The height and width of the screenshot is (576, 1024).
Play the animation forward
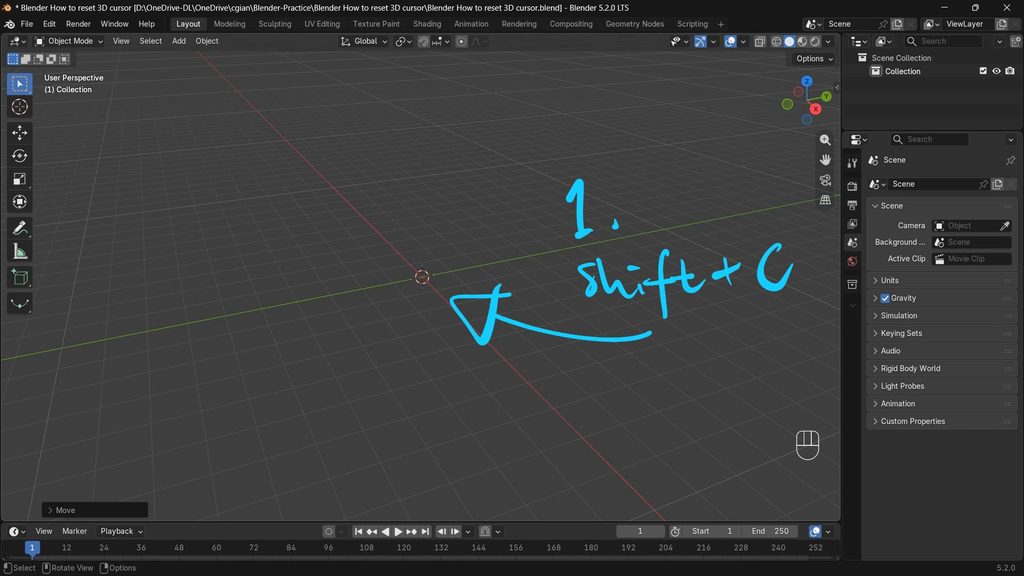[x=398, y=531]
